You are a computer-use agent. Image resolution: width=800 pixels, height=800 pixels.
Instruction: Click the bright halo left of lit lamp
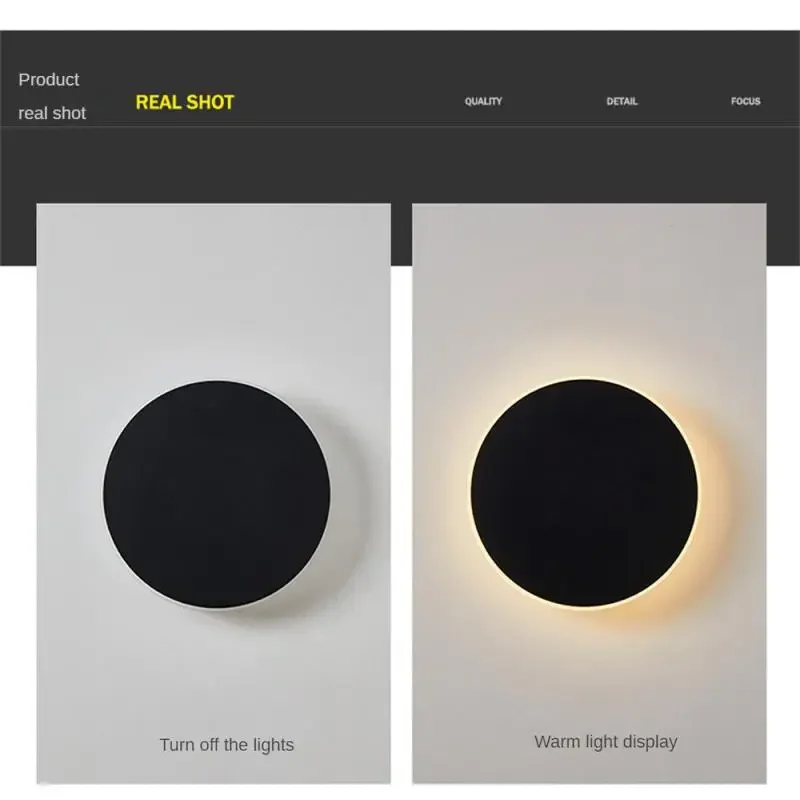point(460,493)
